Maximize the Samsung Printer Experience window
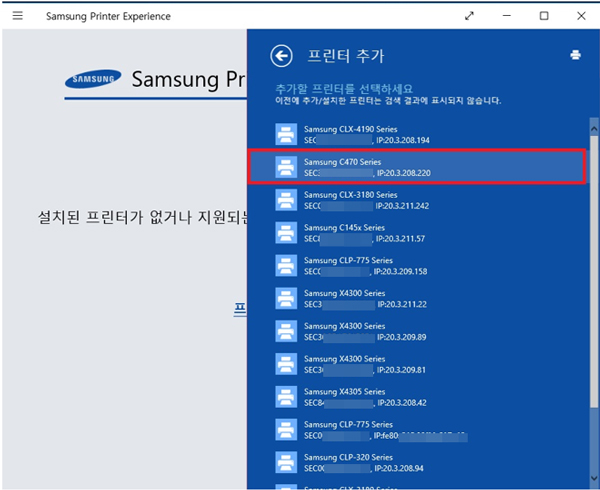 544,16
